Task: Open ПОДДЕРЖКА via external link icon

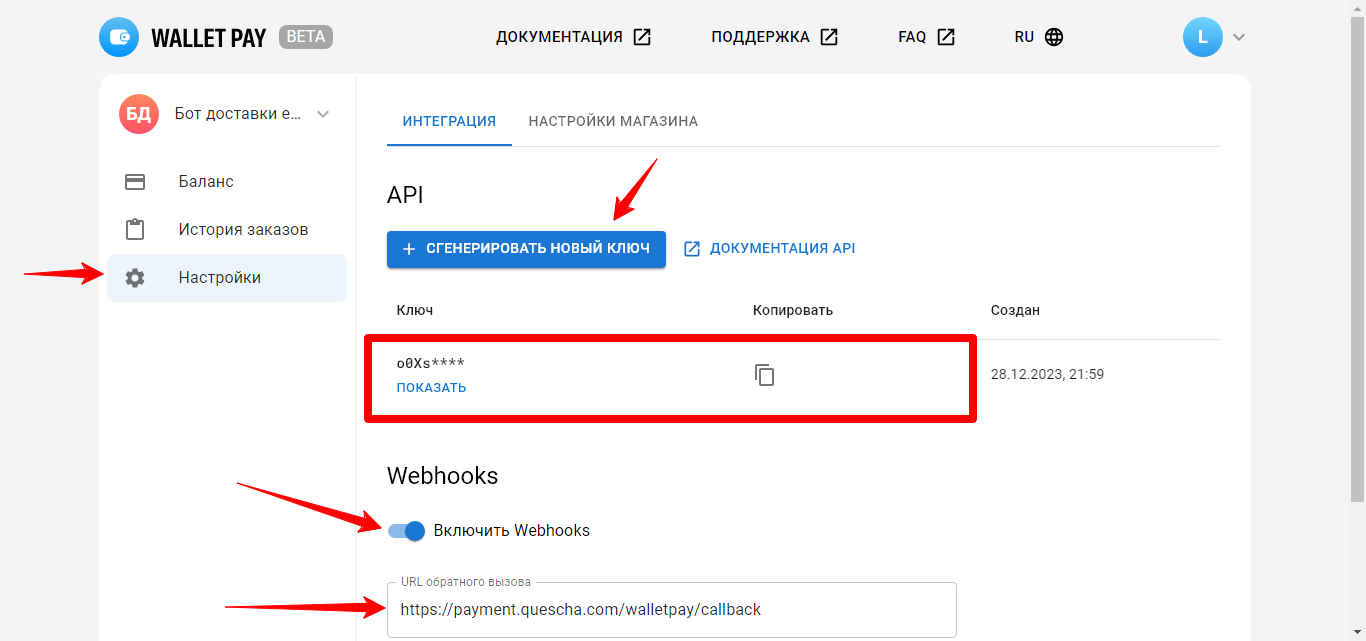Action: (828, 36)
